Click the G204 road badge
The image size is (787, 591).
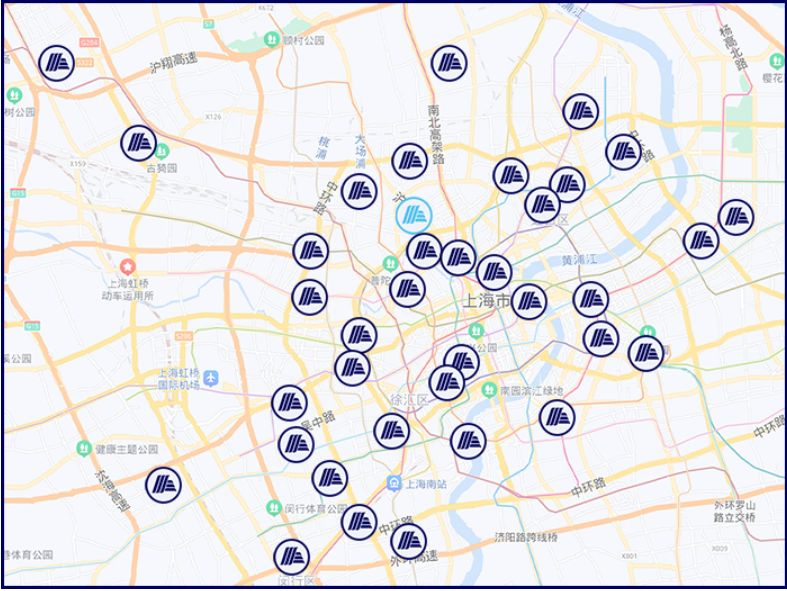[89, 43]
